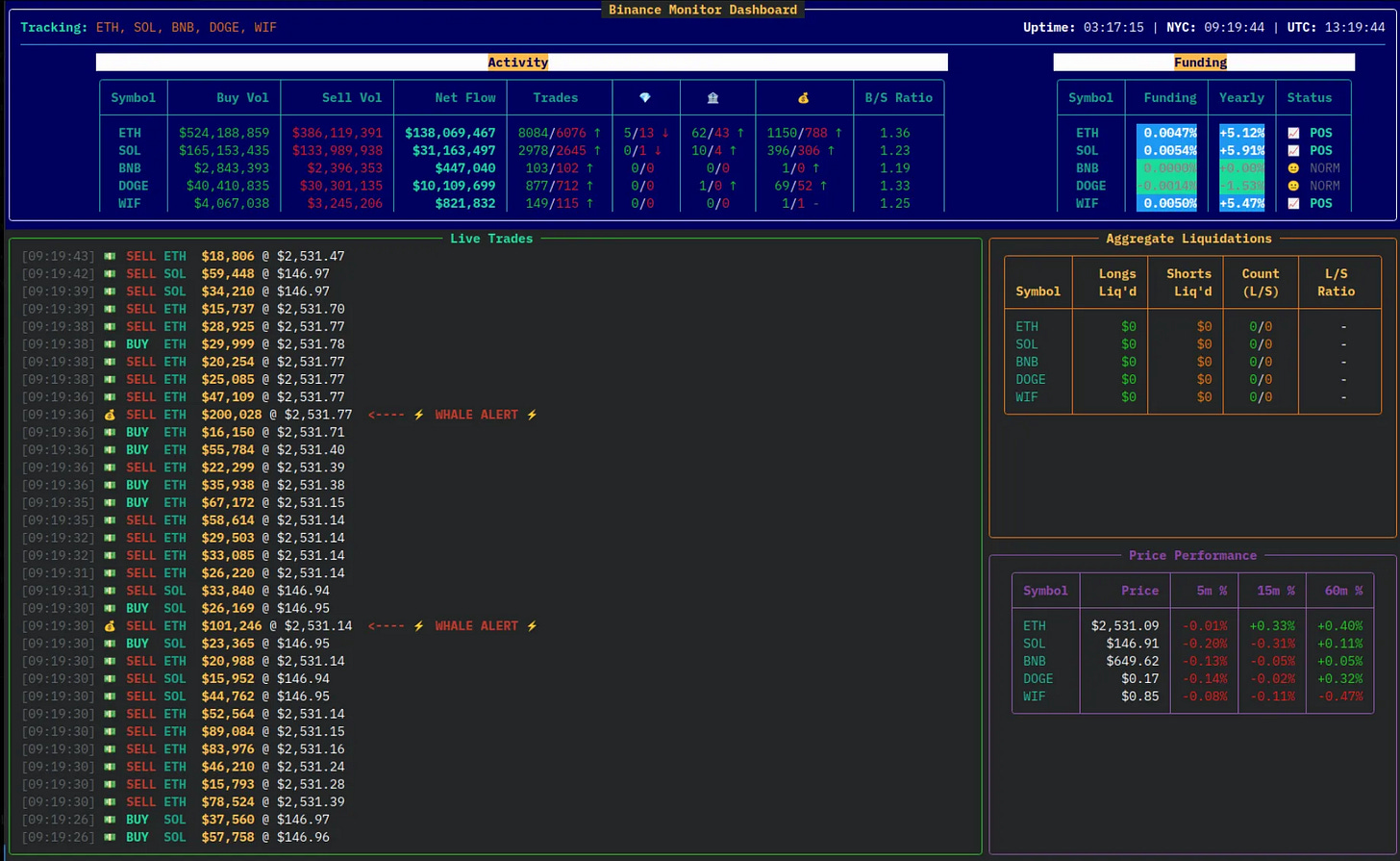Screen dimensions: 1400x861
Task: Click the chart icon in ETH funding status
Action: (x=1293, y=133)
